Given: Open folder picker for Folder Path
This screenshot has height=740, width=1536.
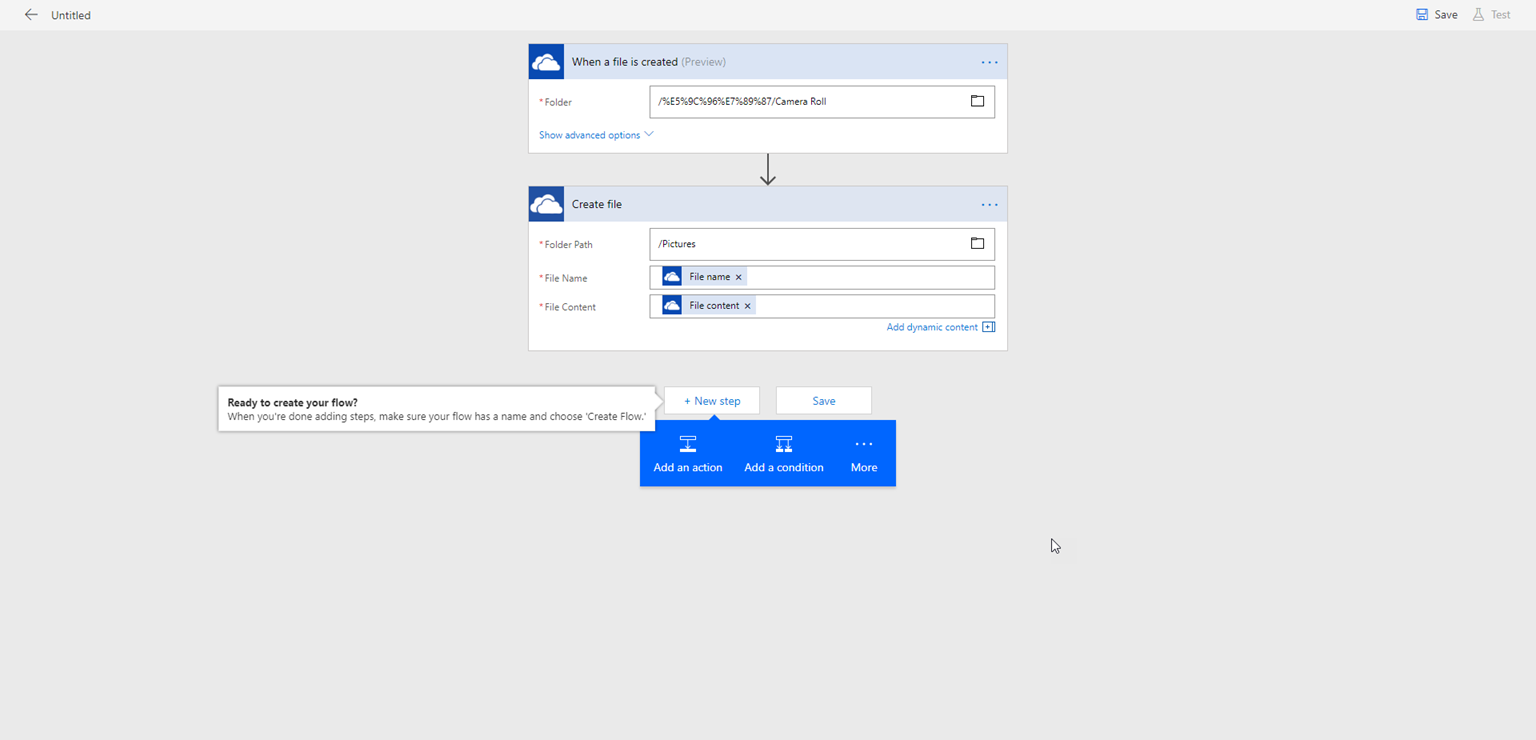Looking at the screenshot, I should tap(977, 244).
